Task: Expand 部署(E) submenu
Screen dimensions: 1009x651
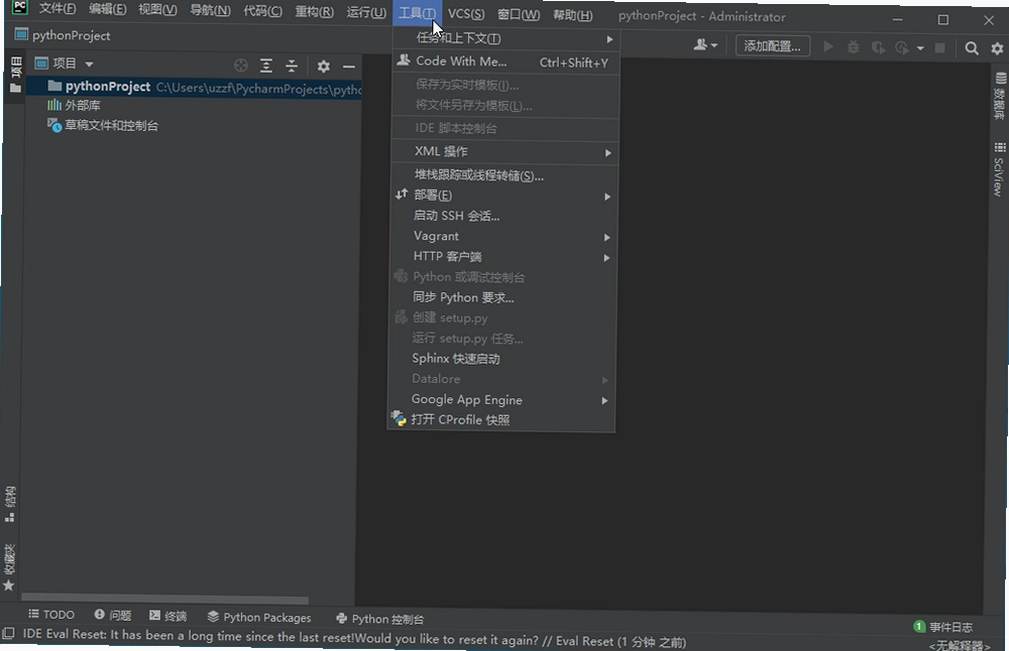Action: [x=506, y=195]
